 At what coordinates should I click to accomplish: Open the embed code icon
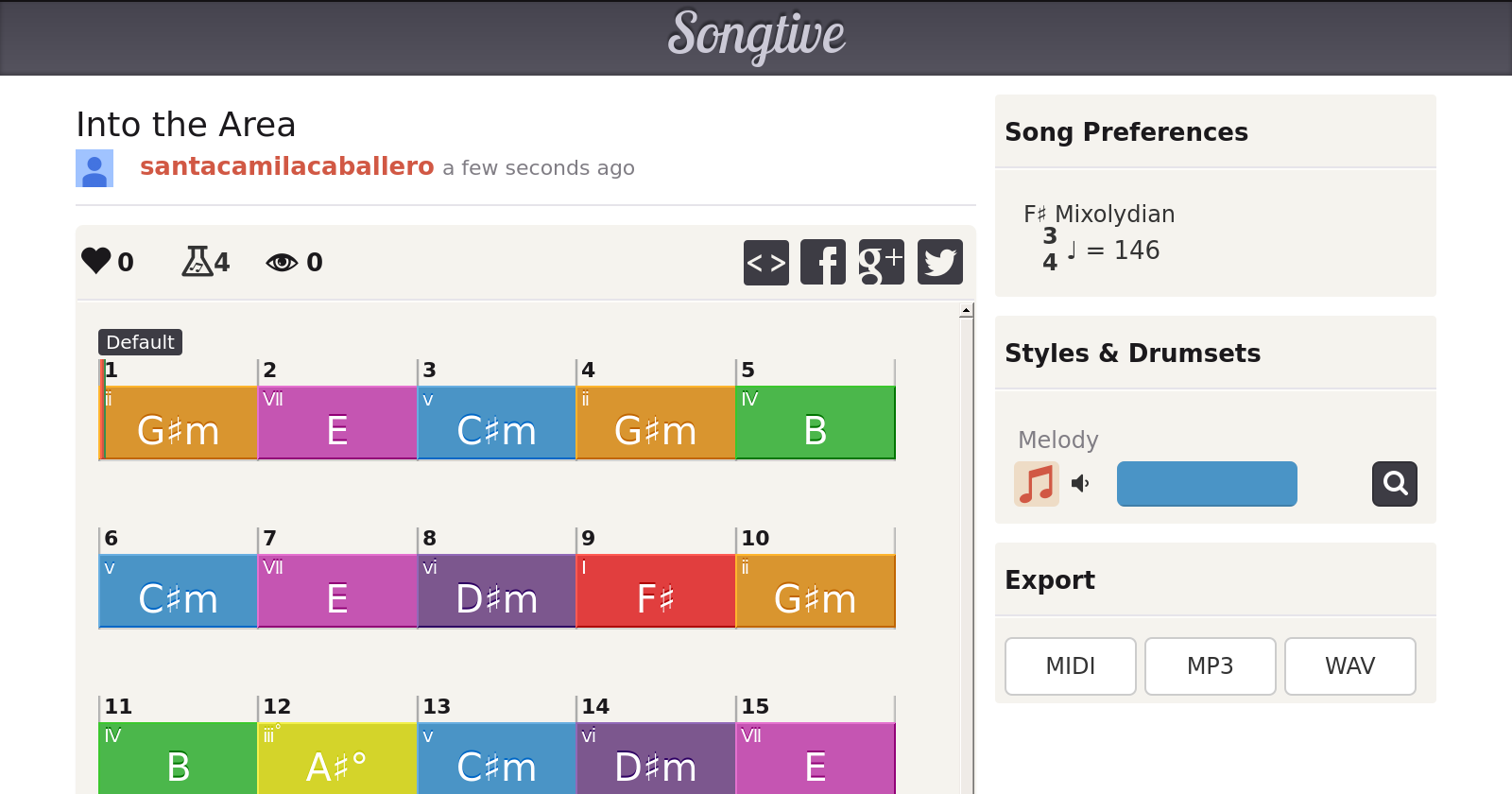(x=765, y=262)
